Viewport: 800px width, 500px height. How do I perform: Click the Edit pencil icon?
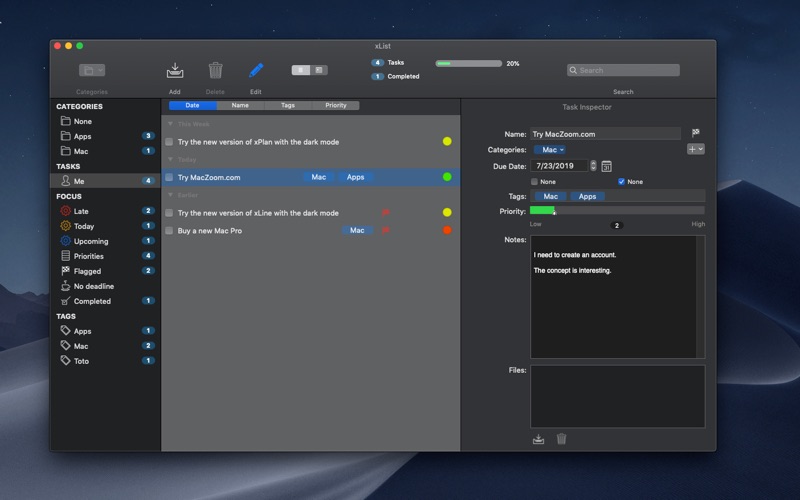click(x=256, y=70)
